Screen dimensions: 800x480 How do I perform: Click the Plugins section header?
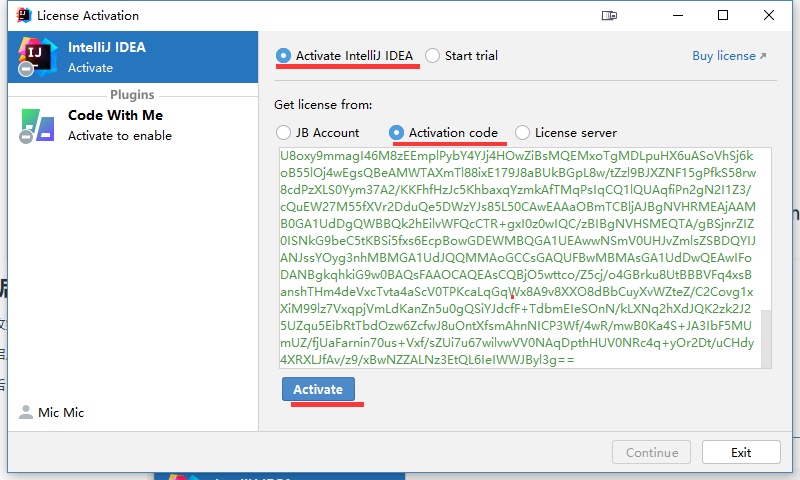coord(132,94)
